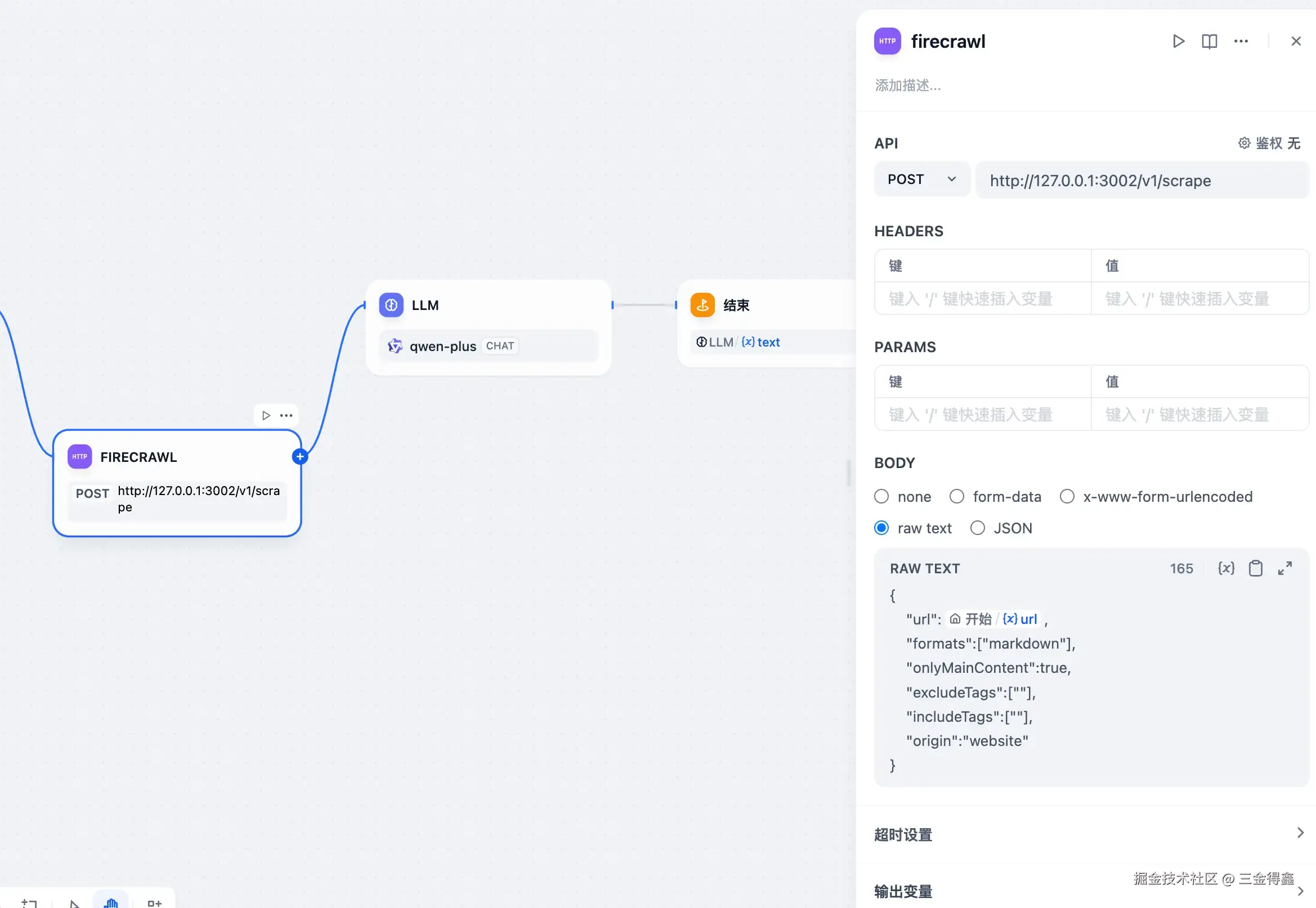Image resolution: width=1316 pixels, height=908 pixels.
Task: Click the plus handle on FIRECRAWL node
Action: (300, 456)
